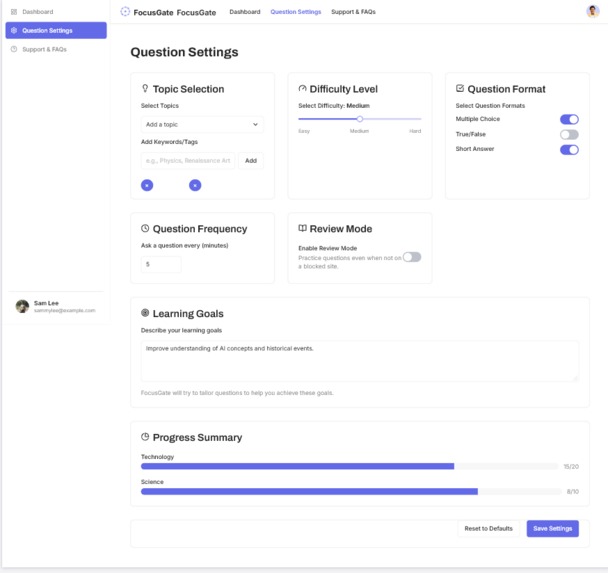The image size is (608, 573).
Task: Click the lightbulb icon next to Topic Selection
Action: [145, 88]
